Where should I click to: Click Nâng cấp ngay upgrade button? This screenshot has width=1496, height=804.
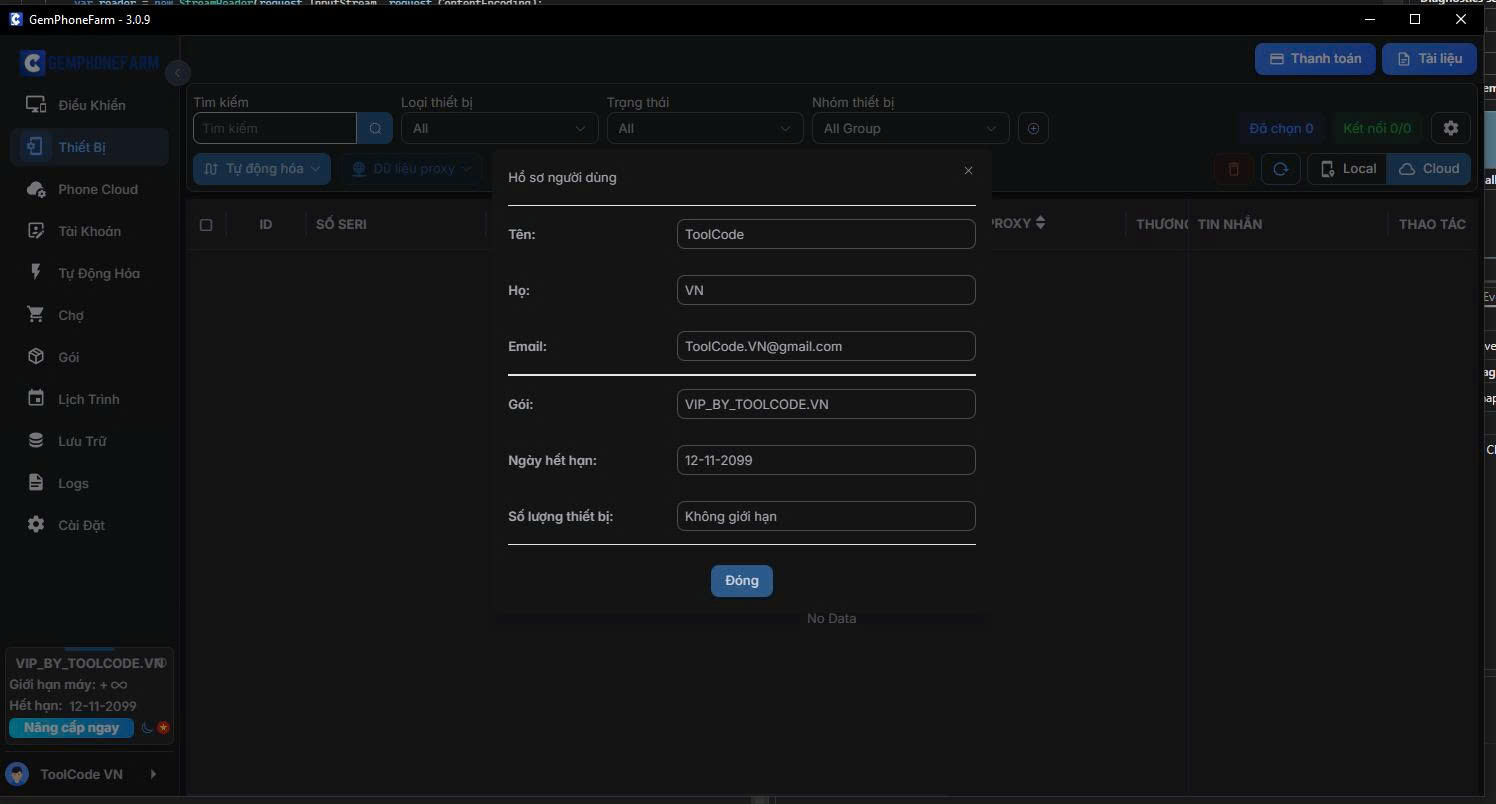point(71,728)
